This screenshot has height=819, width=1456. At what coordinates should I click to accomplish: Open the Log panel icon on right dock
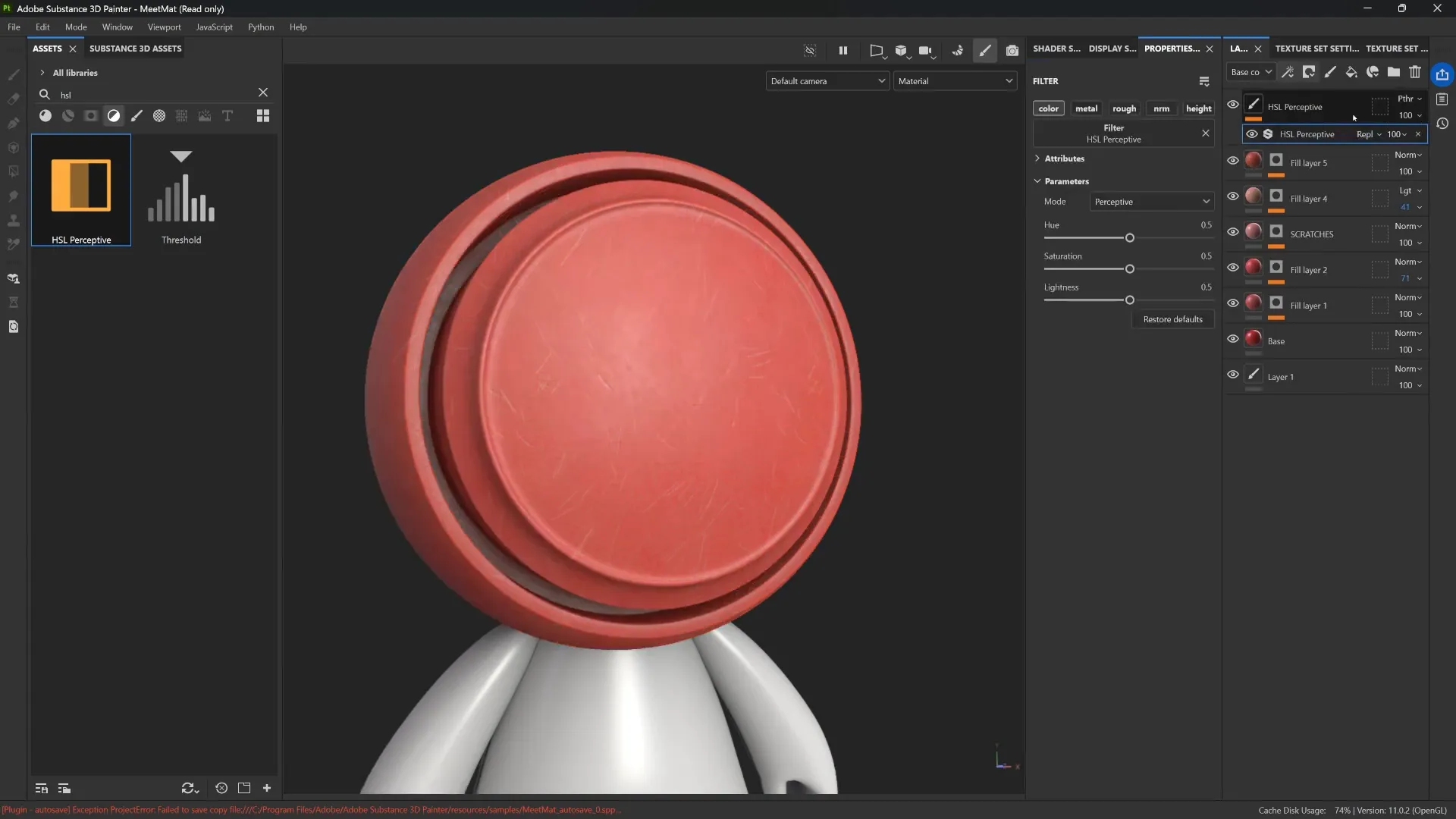1442,99
